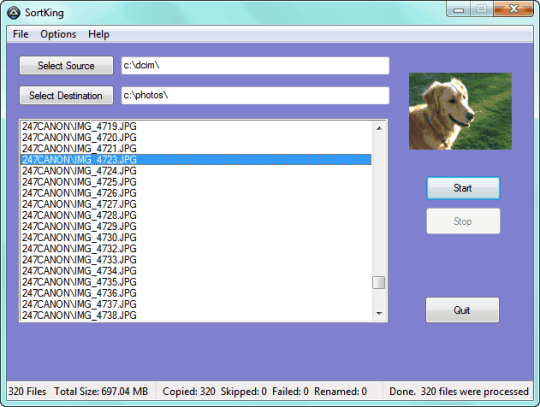Open the Options menu
The image size is (540, 407).
click(58, 34)
